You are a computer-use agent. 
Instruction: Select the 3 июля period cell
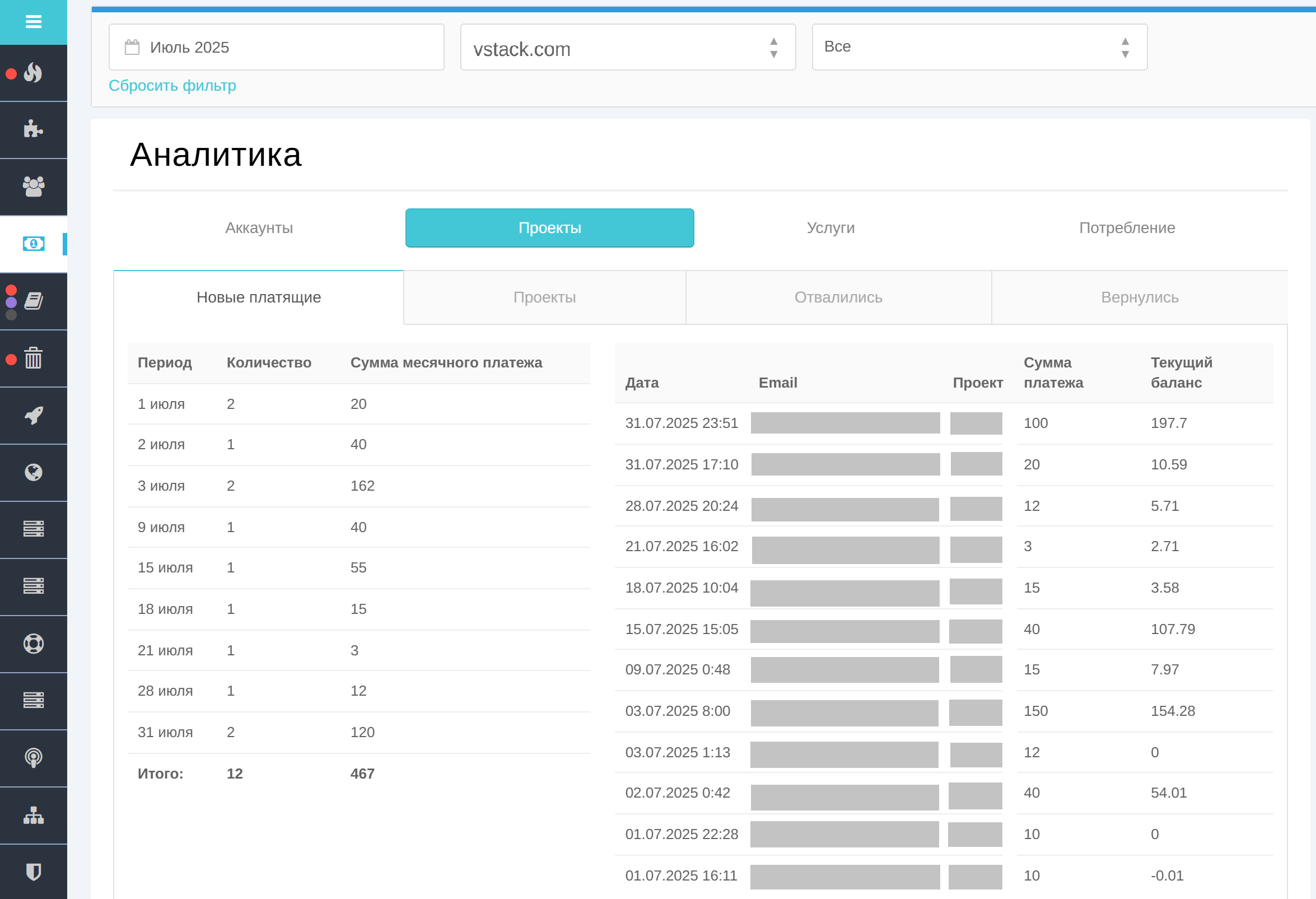click(x=161, y=486)
